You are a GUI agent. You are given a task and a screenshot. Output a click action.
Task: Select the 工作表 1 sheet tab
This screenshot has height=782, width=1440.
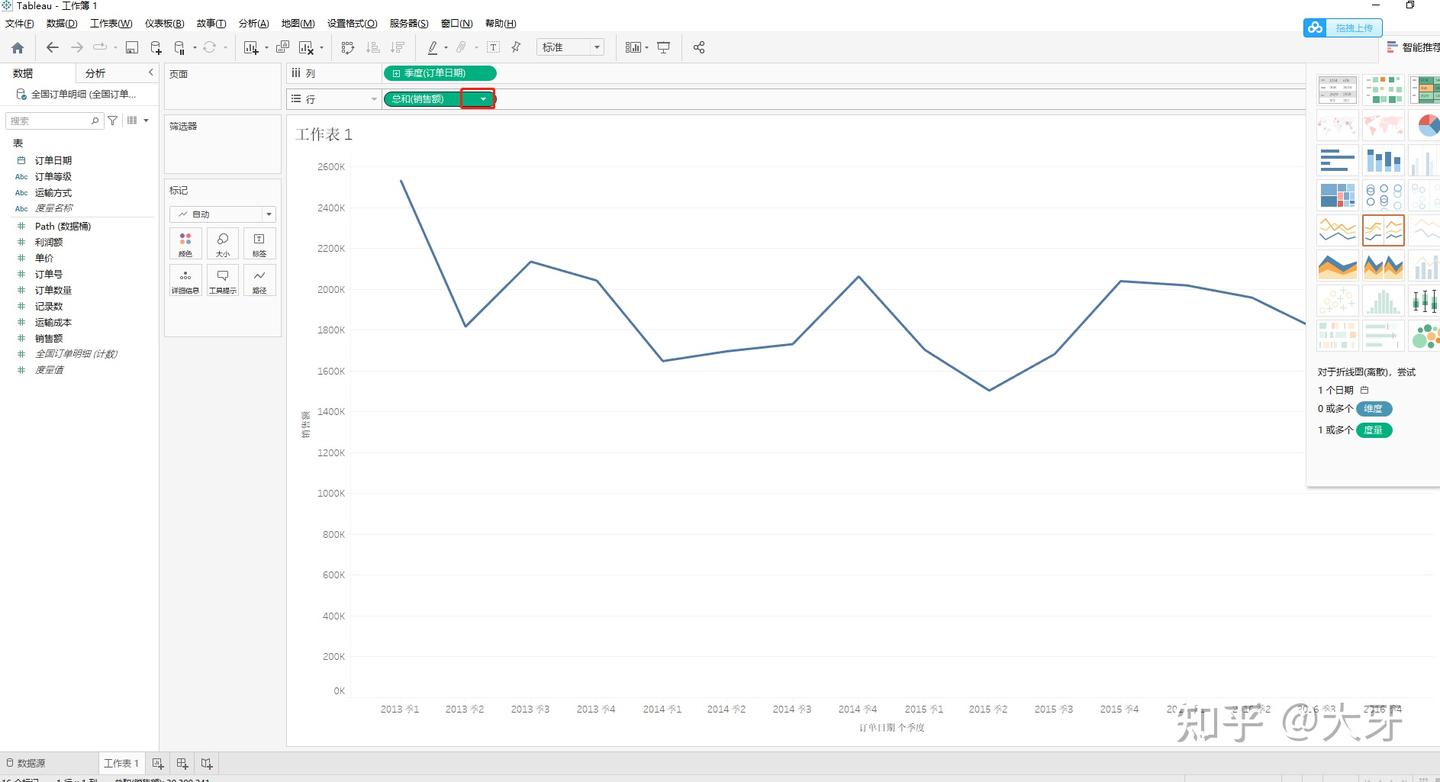coord(122,763)
